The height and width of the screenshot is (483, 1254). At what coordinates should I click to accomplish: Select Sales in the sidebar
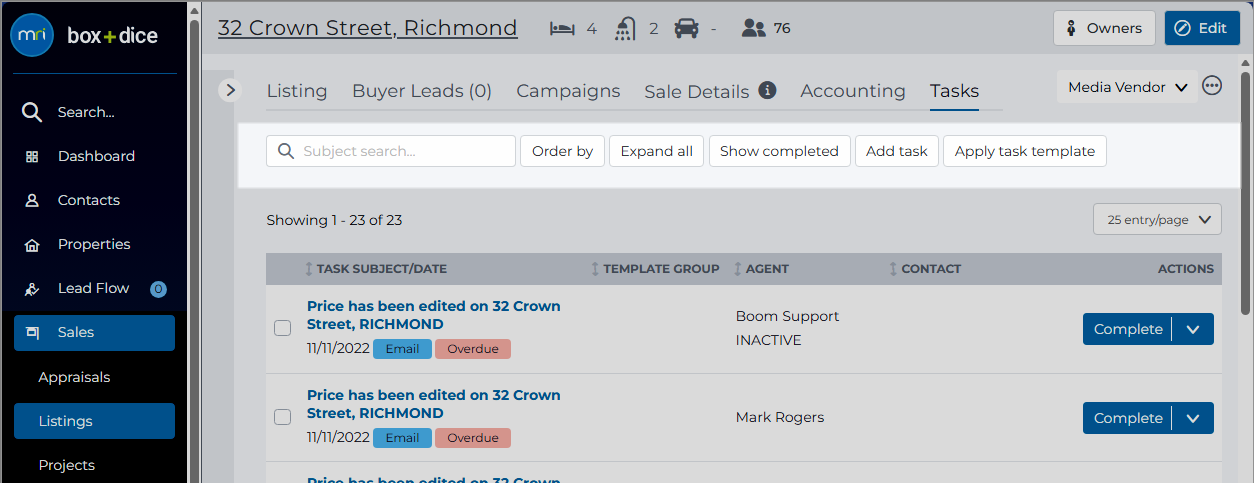point(95,333)
